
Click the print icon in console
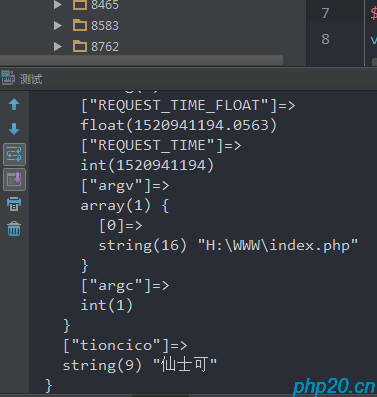tap(14, 204)
